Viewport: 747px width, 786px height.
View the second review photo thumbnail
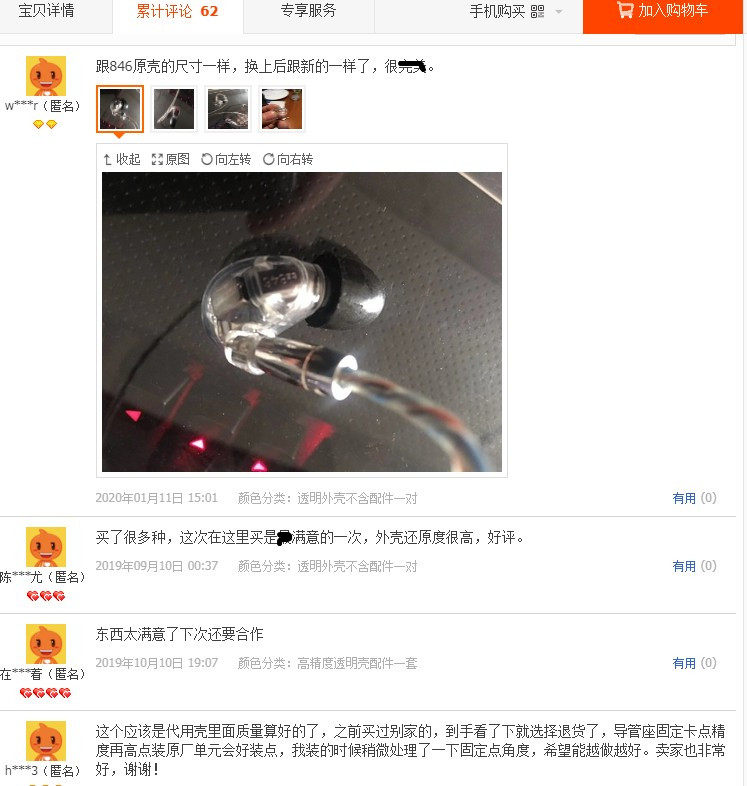[174, 109]
